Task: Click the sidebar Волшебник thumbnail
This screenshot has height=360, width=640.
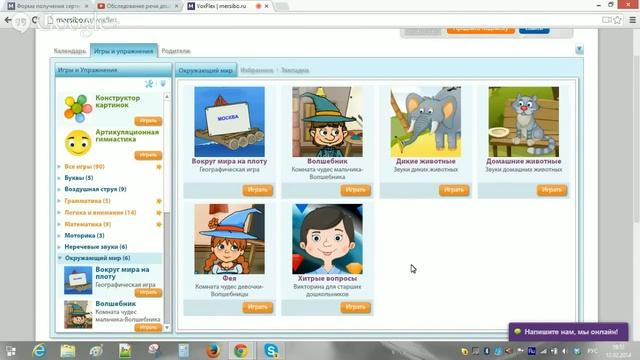Action: pos(78,314)
